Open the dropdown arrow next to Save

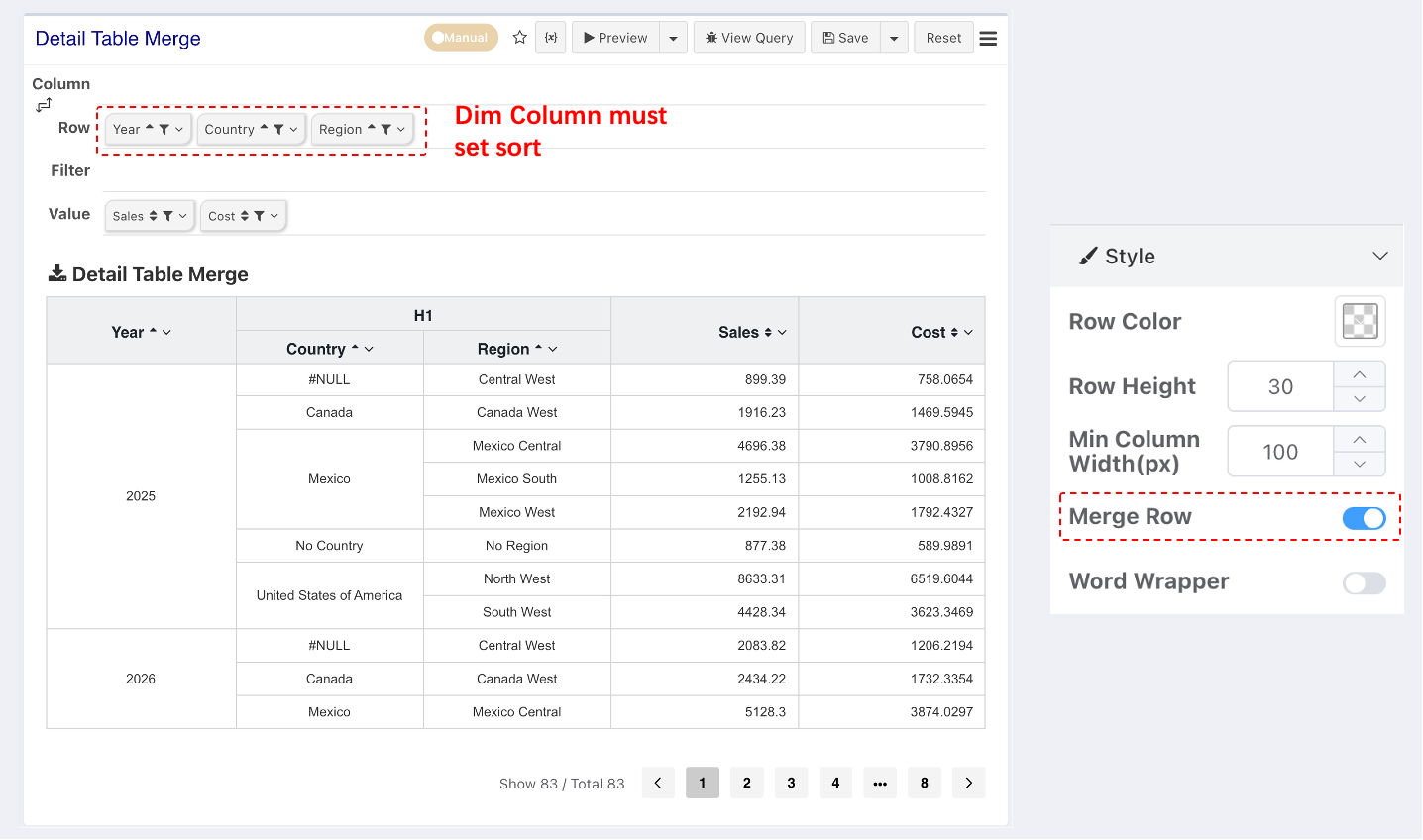coord(894,38)
